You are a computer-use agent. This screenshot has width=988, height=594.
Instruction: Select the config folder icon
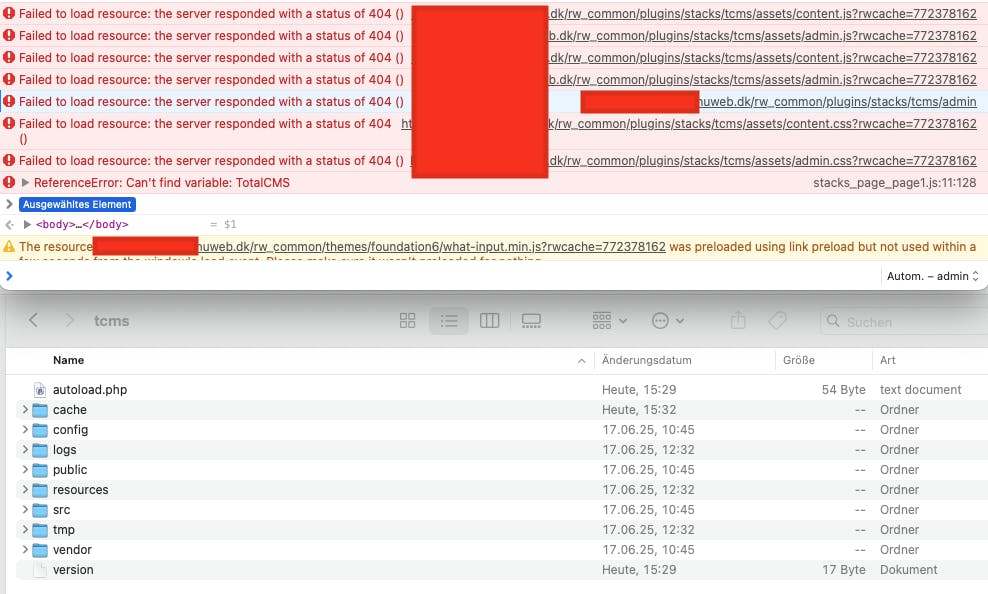40,430
